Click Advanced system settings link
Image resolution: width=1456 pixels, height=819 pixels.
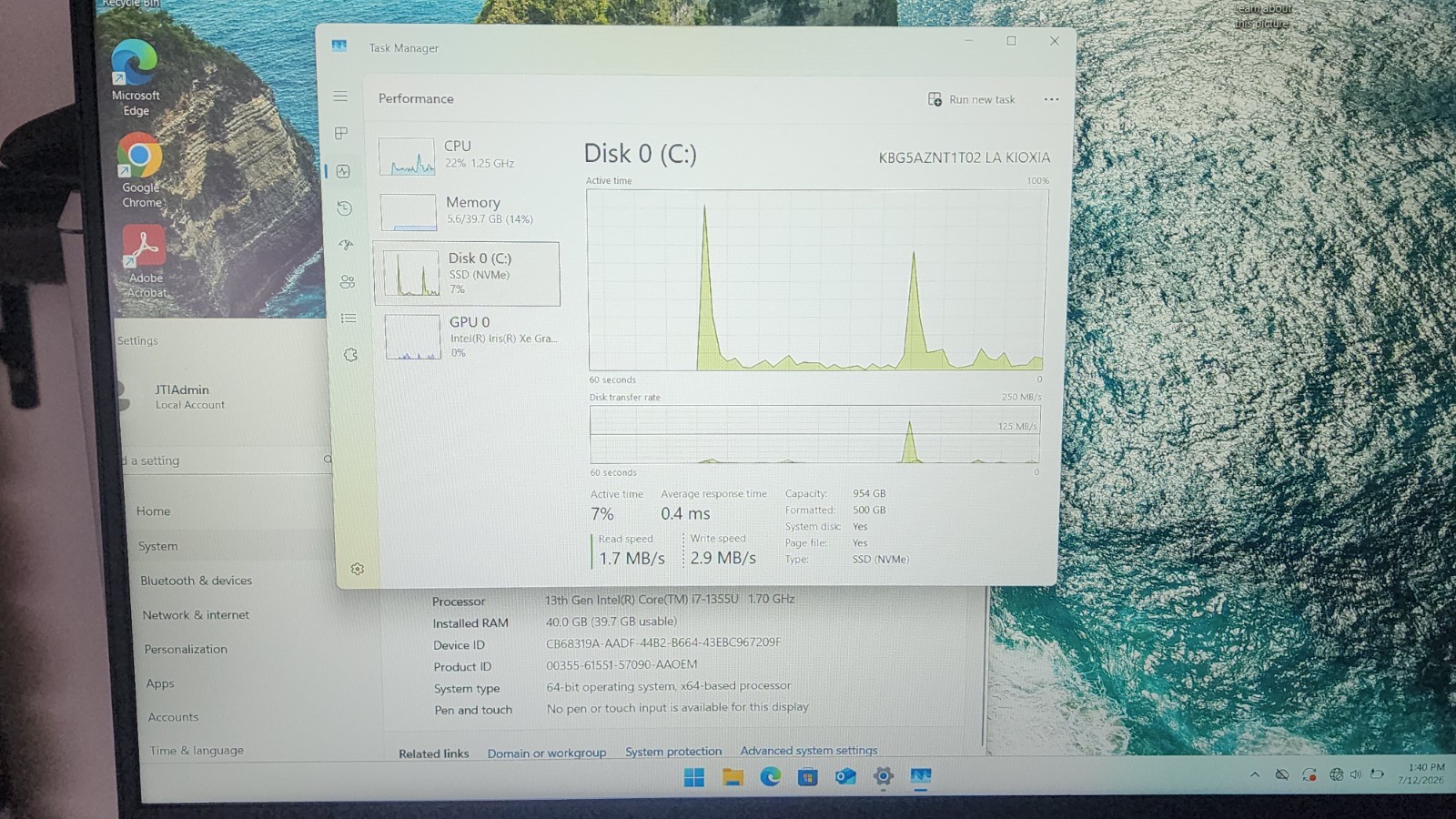click(x=809, y=751)
